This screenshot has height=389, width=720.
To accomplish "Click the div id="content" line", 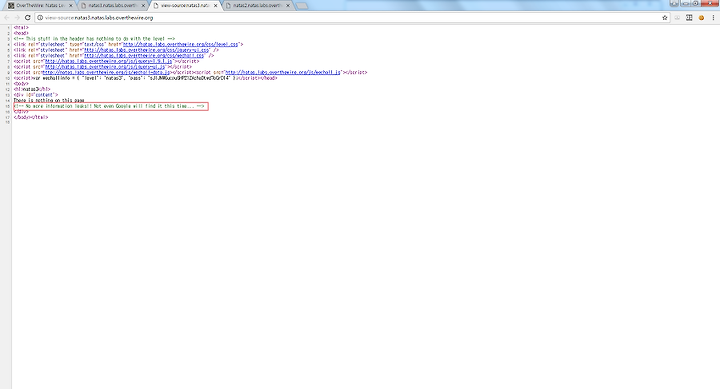I will (x=36, y=95).
